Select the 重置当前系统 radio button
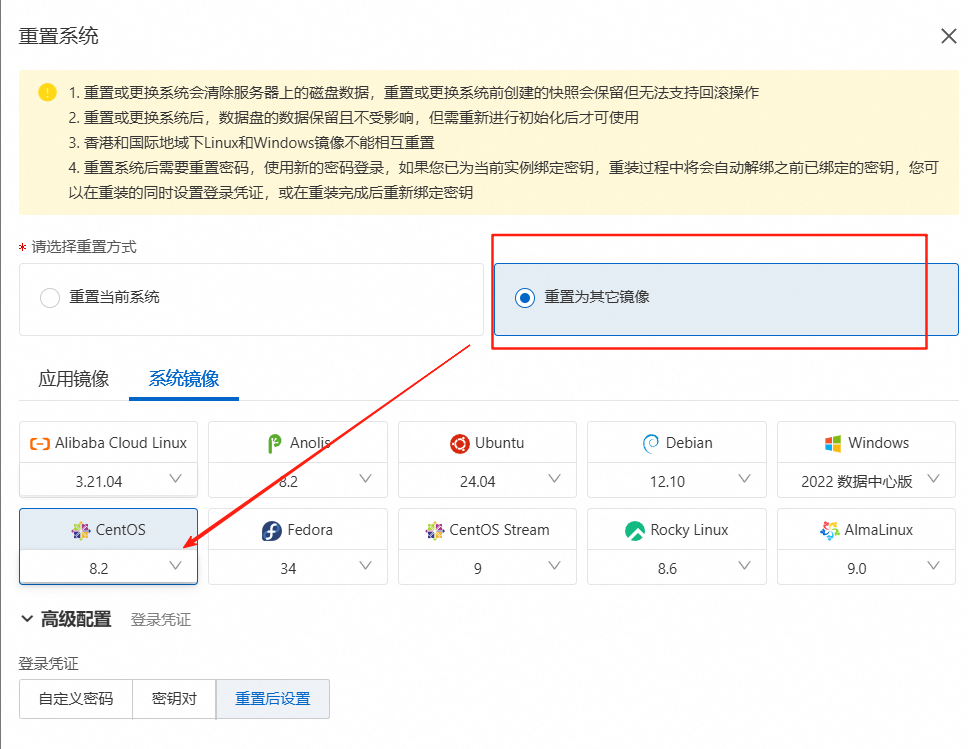 (x=50, y=298)
